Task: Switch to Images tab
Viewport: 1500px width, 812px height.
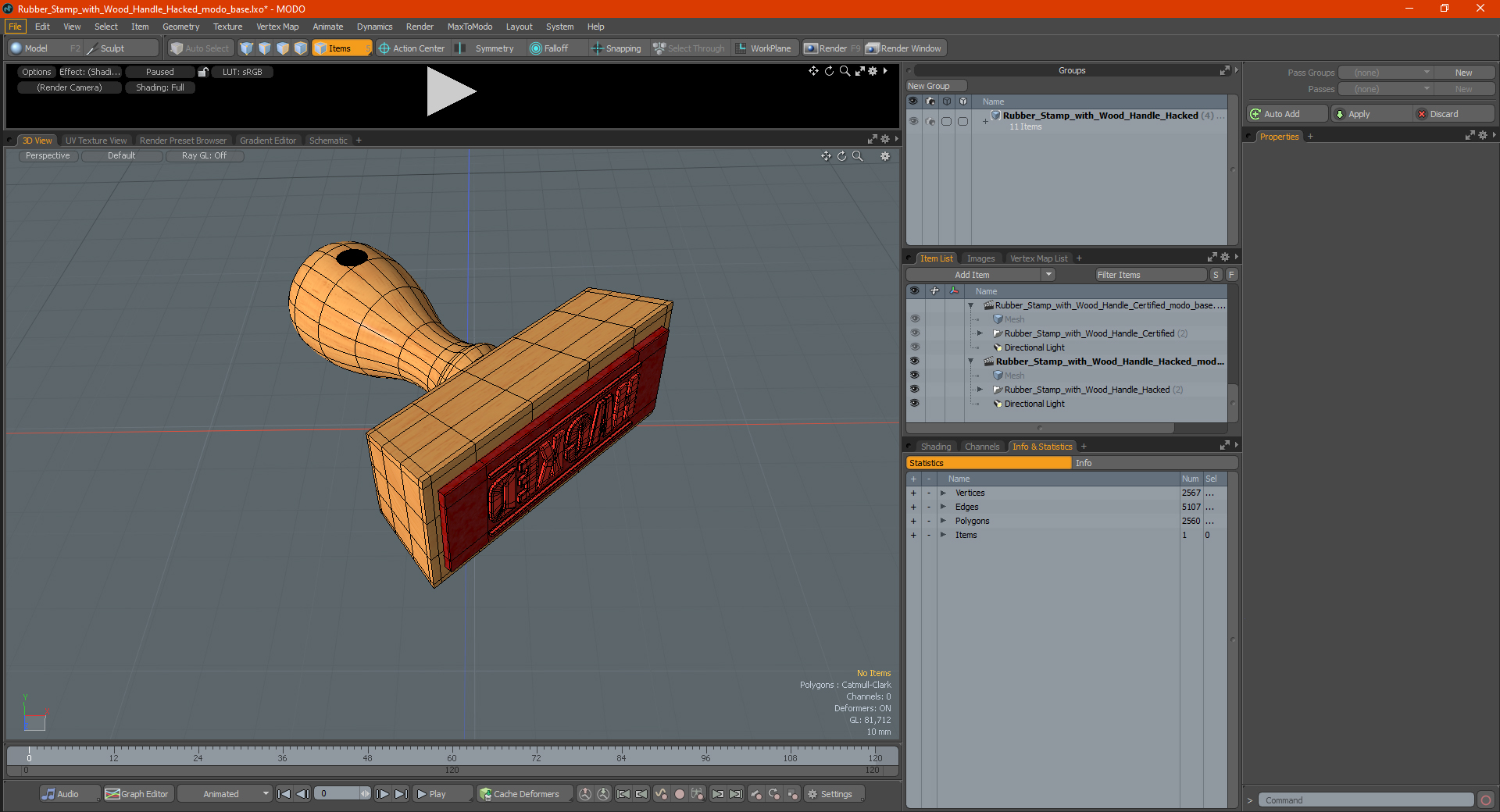Action: coord(980,258)
